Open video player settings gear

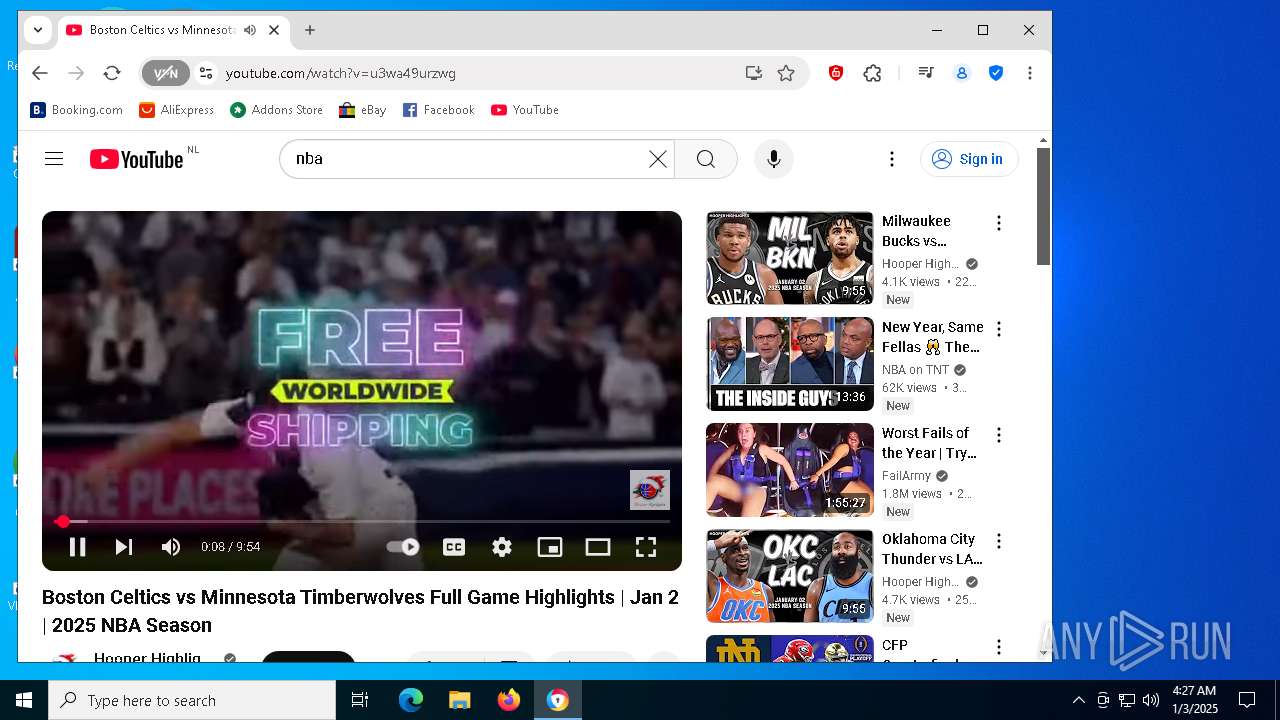[502, 547]
